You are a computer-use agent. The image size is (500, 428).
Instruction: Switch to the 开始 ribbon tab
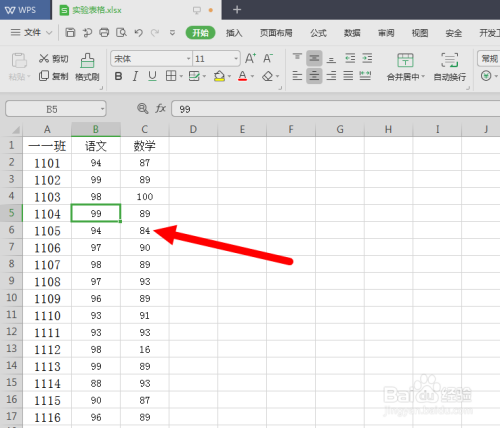click(200, 33)
